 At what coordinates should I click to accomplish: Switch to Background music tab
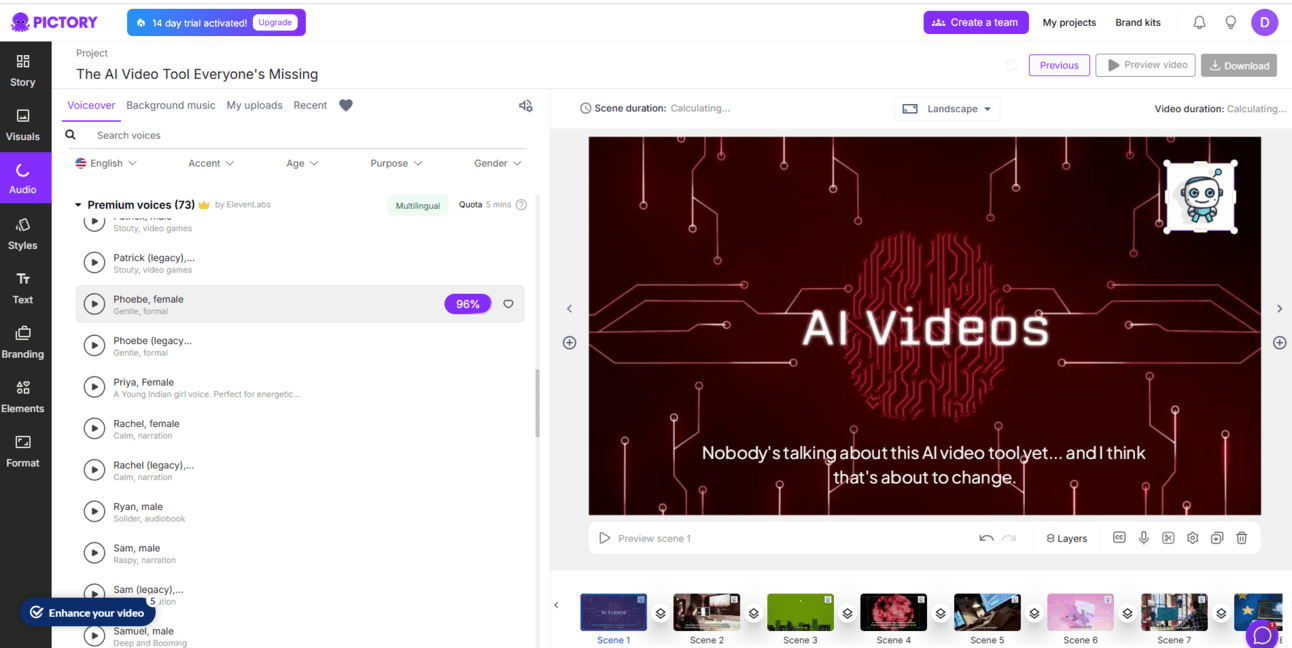[x=171, y=105]
